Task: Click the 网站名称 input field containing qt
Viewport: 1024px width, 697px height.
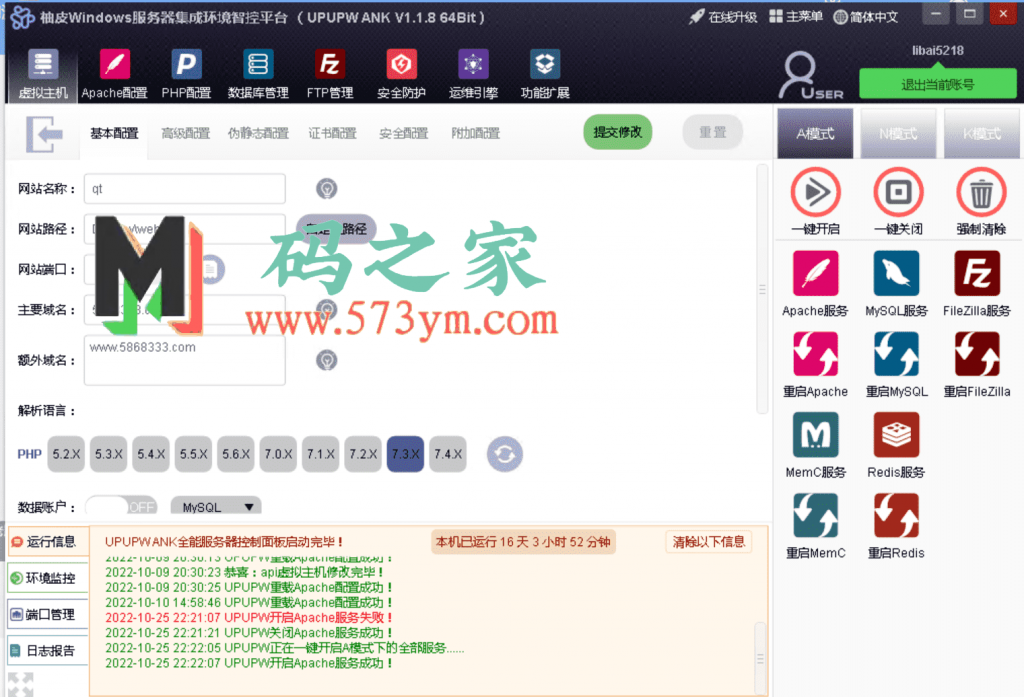Action: point(185,189)
